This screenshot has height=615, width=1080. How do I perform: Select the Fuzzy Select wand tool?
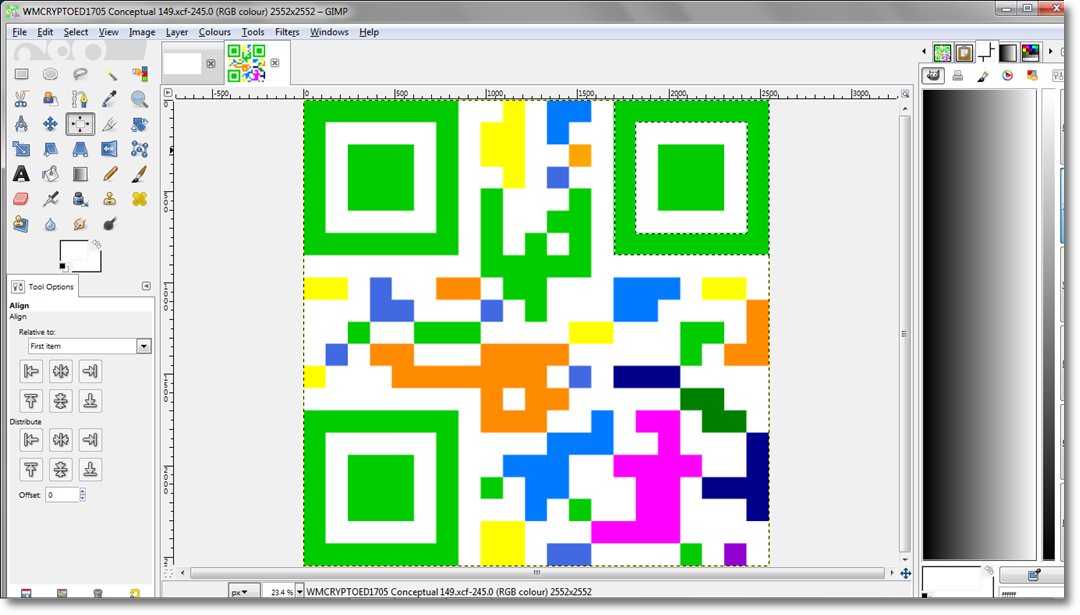click(110, 74)
